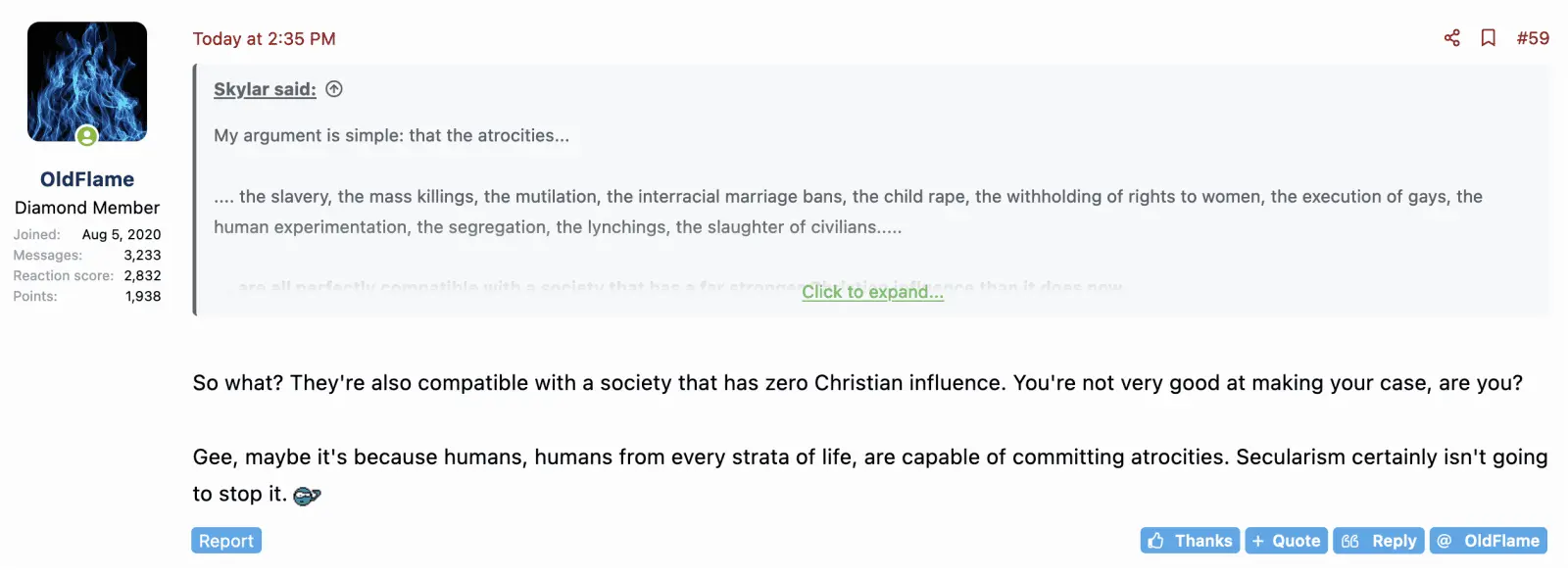Jump to Skylar's original post via arrow icon

[334, 89]
